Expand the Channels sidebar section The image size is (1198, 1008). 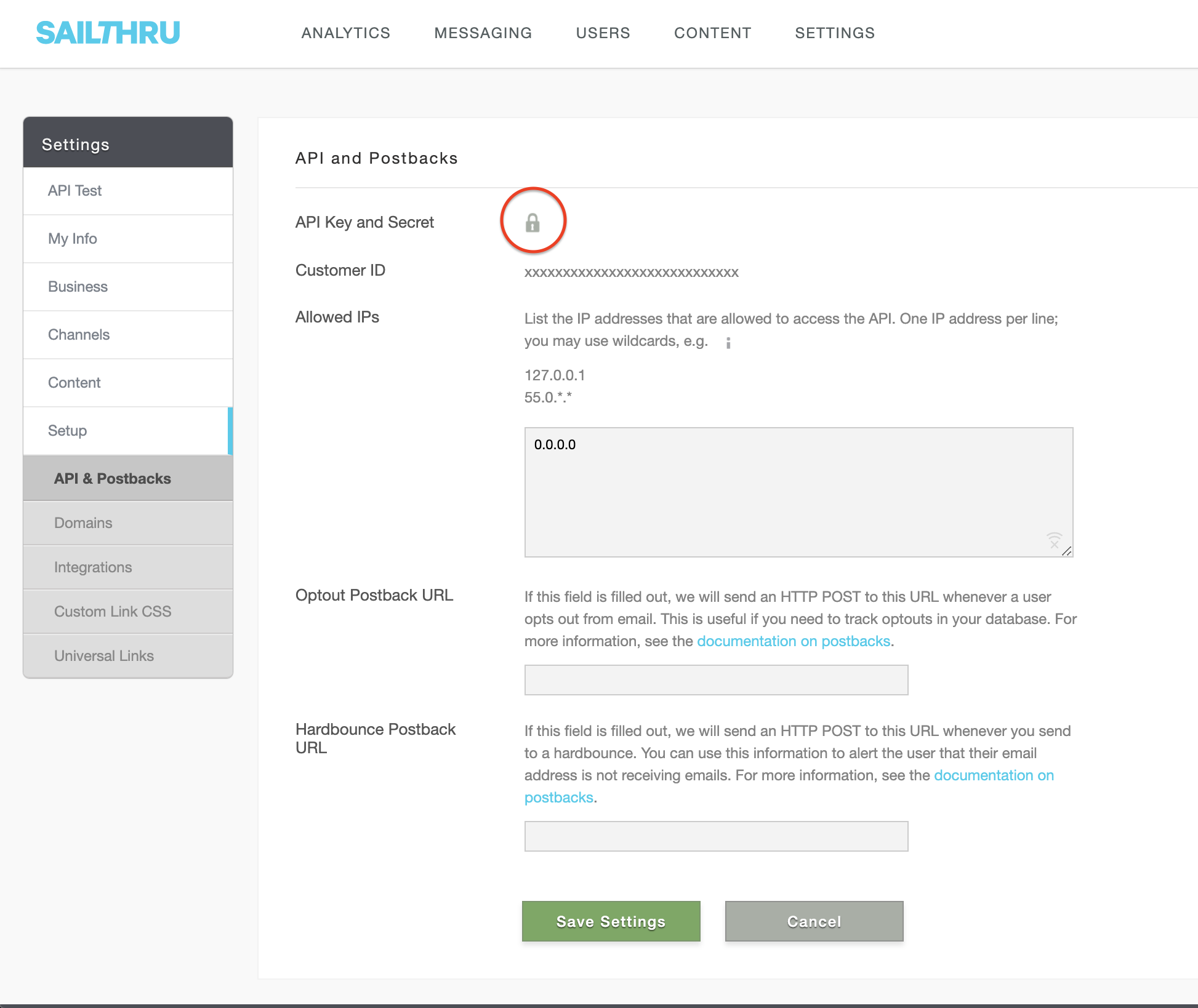79,335
